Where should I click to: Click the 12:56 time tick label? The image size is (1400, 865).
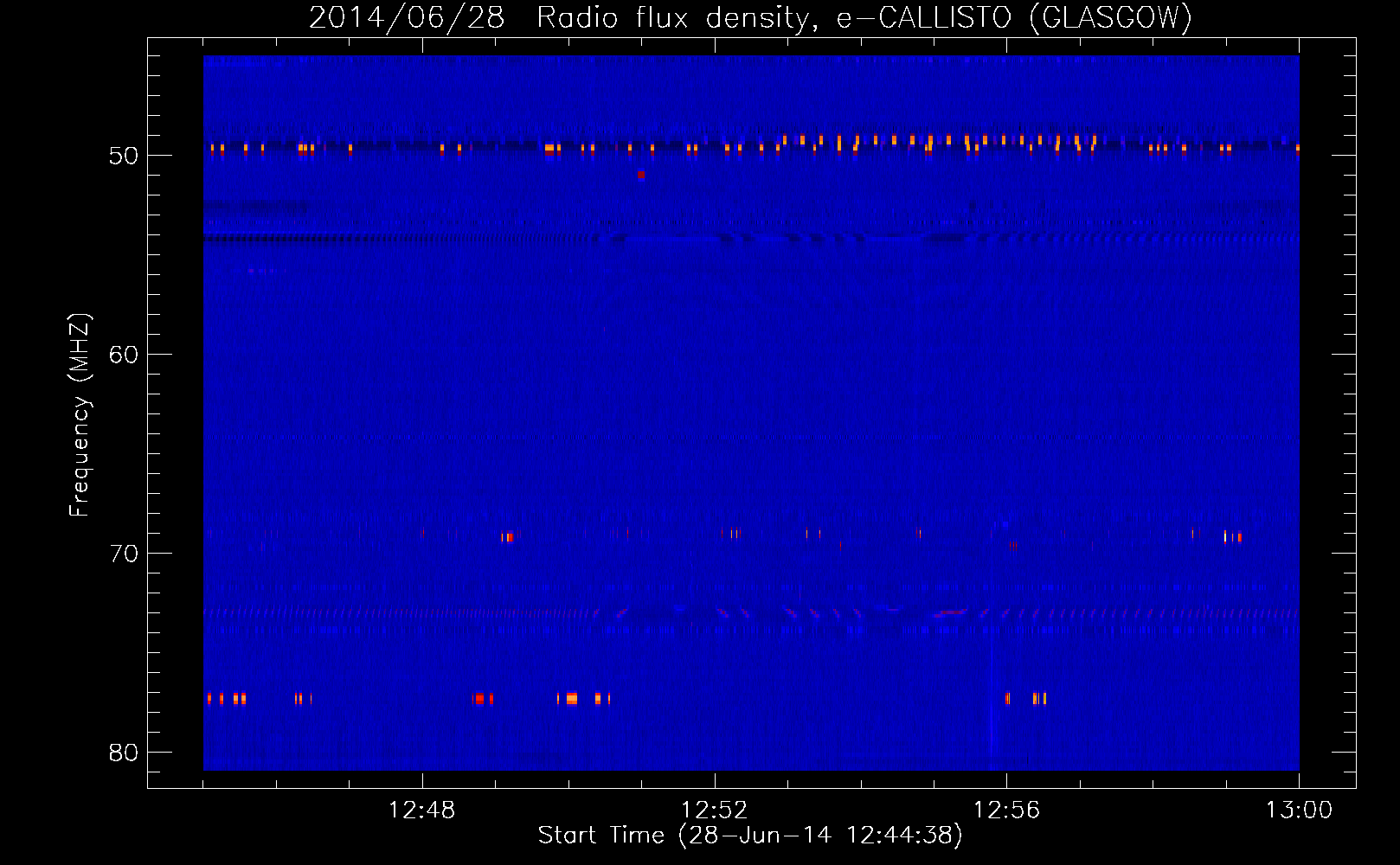(x=1006, y=811)
